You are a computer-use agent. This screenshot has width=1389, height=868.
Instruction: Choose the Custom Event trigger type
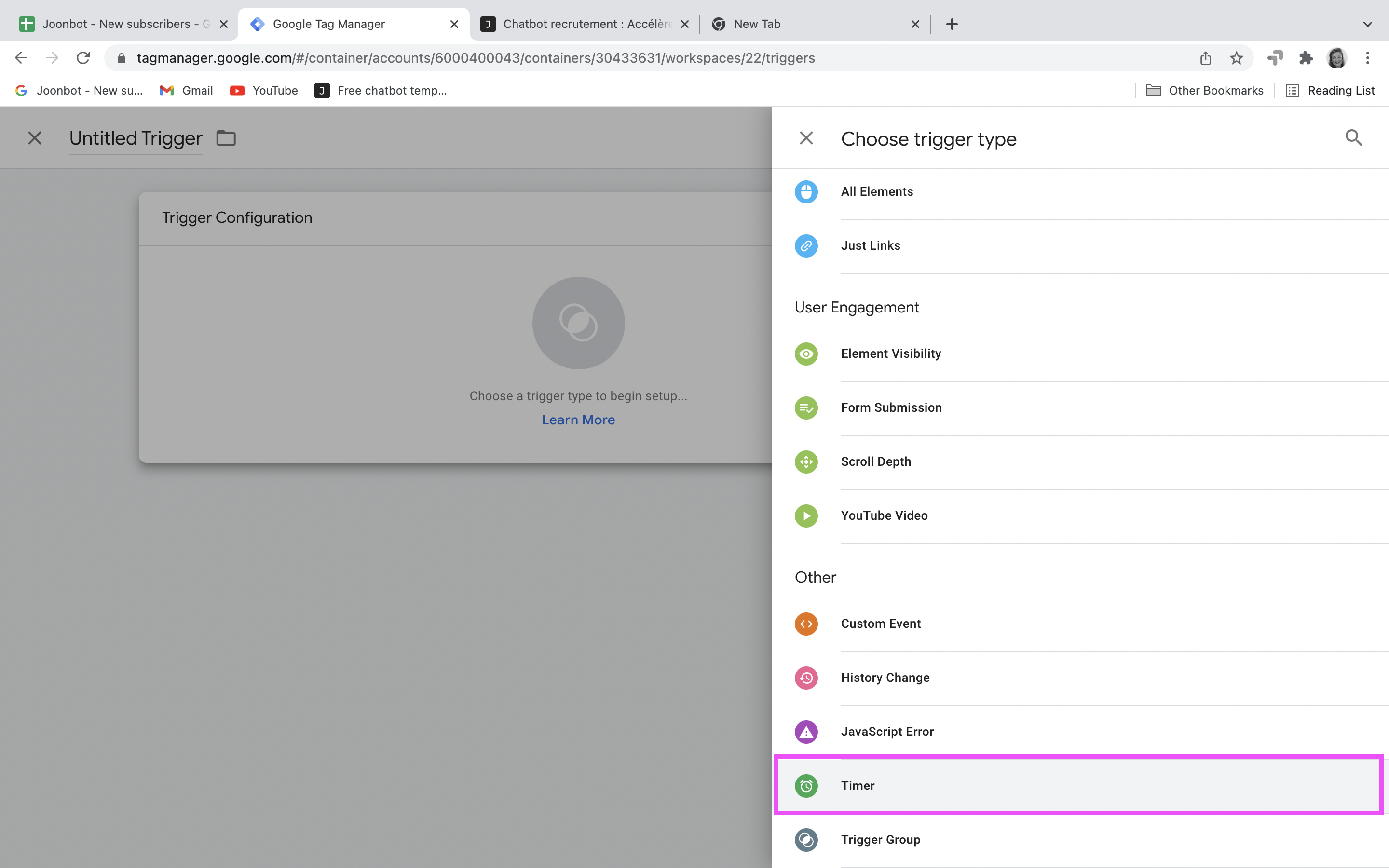click(1080, 624)
